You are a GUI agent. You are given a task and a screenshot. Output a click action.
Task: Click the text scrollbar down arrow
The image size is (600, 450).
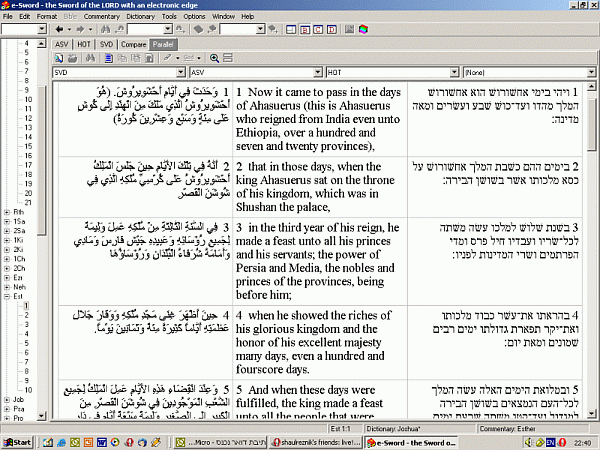pos(591,413)
